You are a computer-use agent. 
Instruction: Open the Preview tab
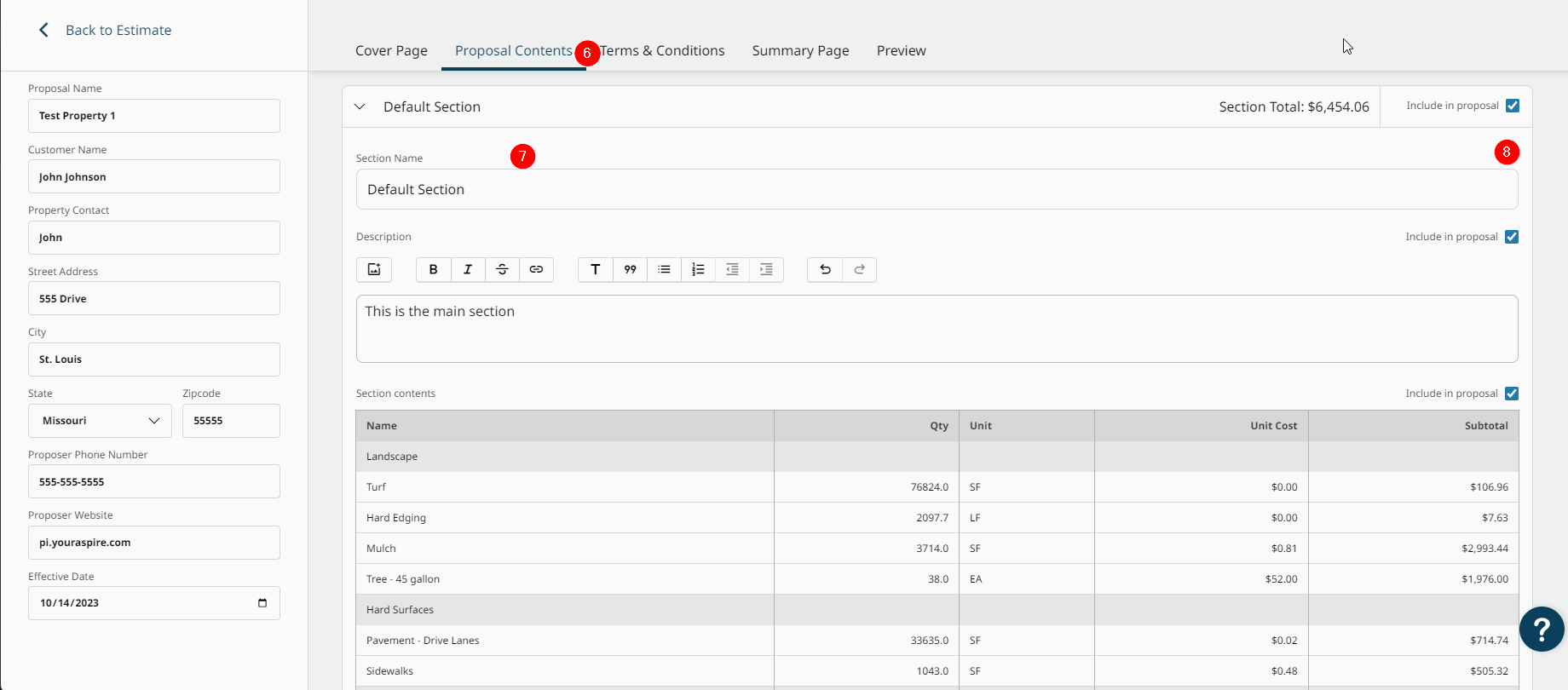[x=901, y=50]
